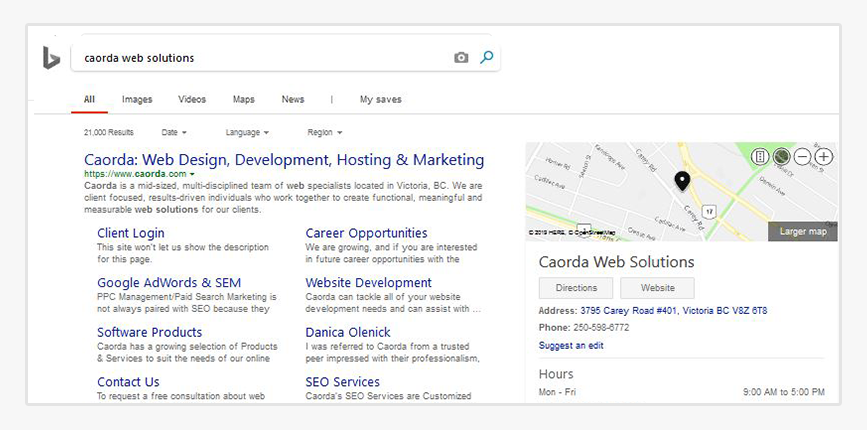Click the black location pin on map
Screen dimensions: 867x430
point(683,181)
